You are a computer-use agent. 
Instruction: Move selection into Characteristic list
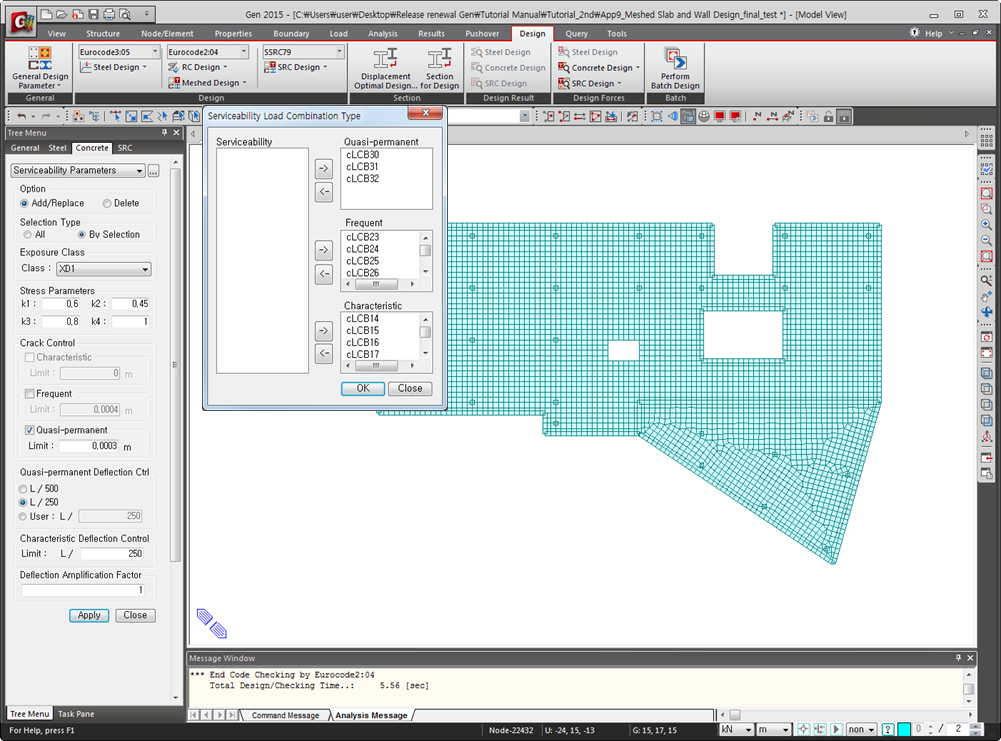click(324, 331)
